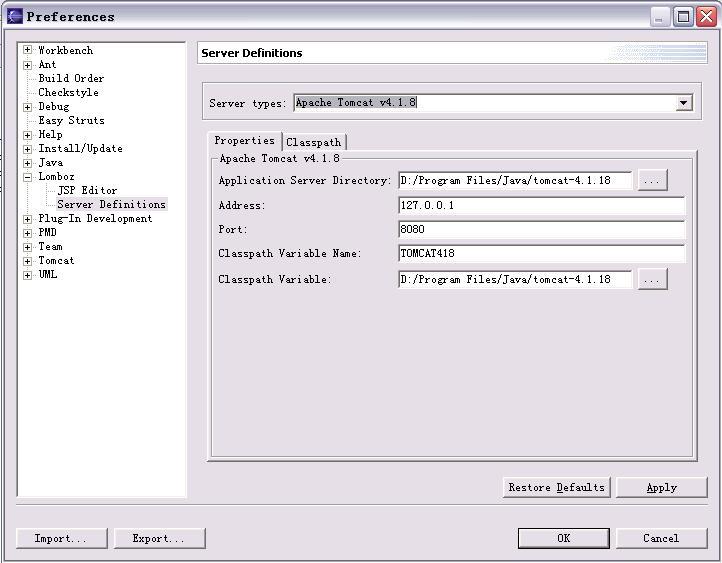Viewport: 722px width, 563px height.
Task: Click the Apply button
Action: (662, 488)
